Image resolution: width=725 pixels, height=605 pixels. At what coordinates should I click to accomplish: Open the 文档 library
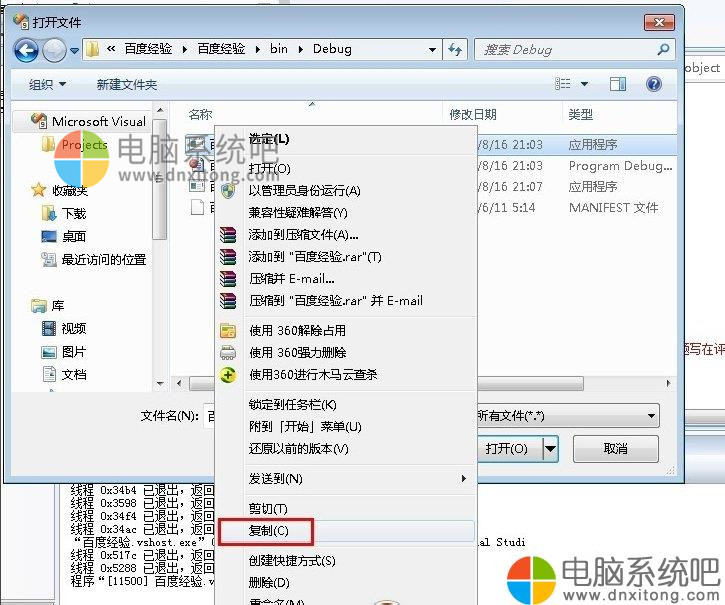pos(64,374)
